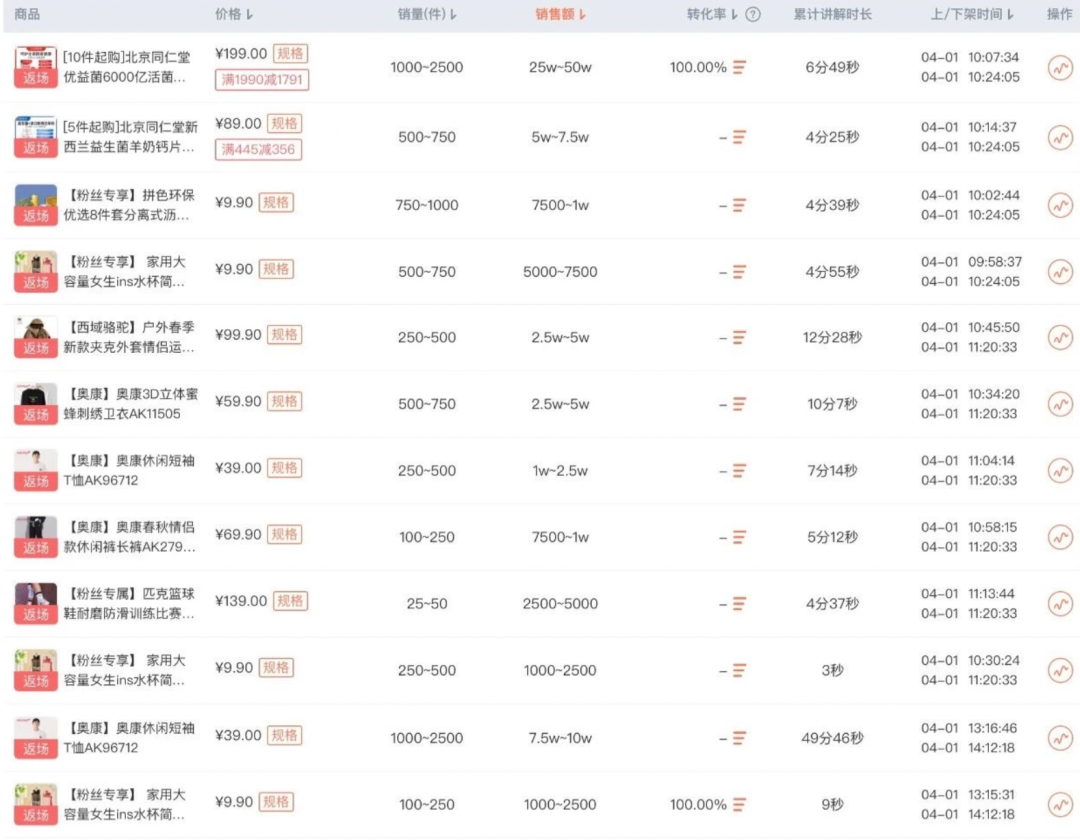Click the 满1990减1791 coupon tag
1080x840 pixels.
262,80
